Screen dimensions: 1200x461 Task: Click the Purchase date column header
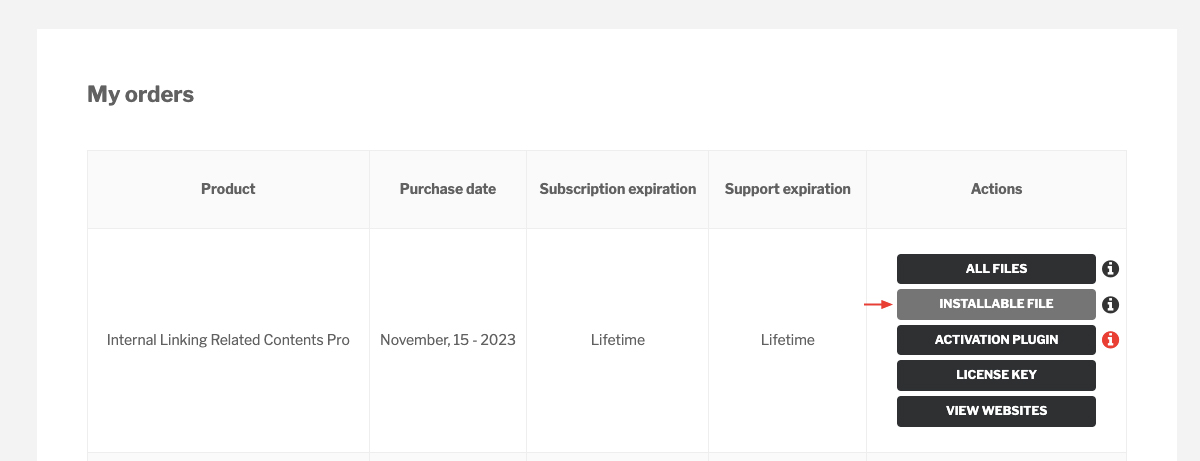[448, 189]
